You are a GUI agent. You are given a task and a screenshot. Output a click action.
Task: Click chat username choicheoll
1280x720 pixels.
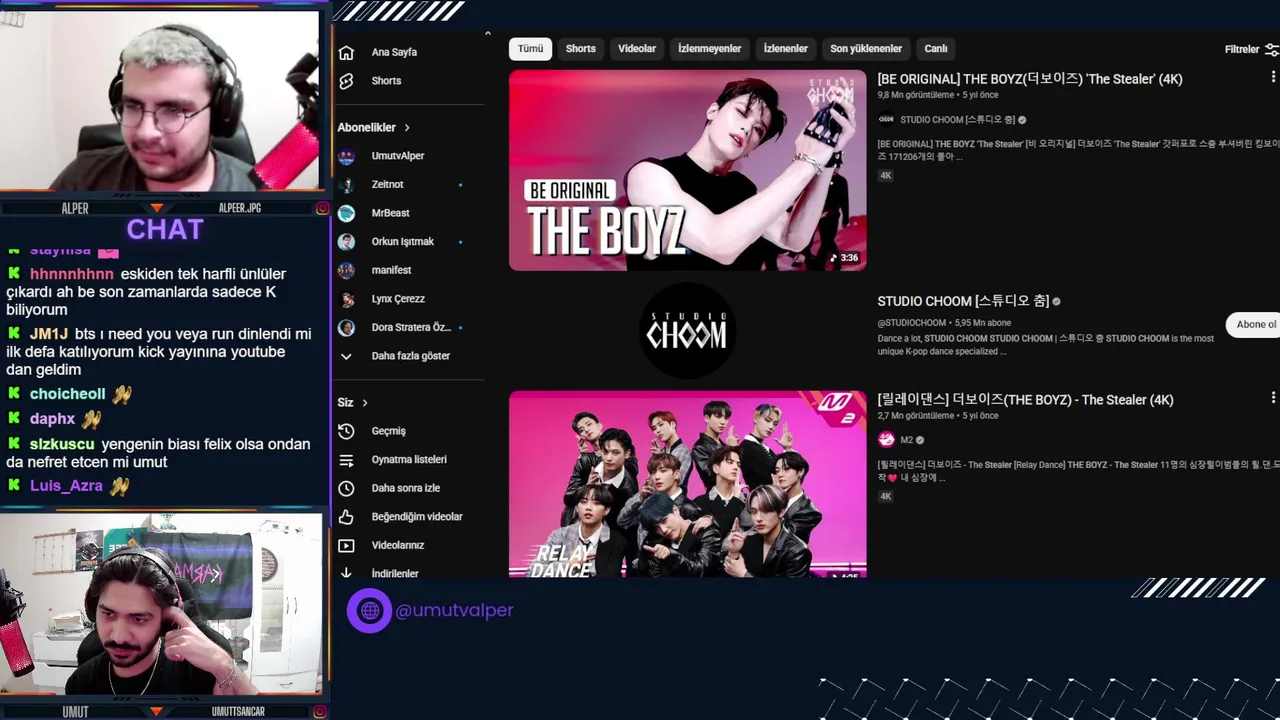point(67,394)
